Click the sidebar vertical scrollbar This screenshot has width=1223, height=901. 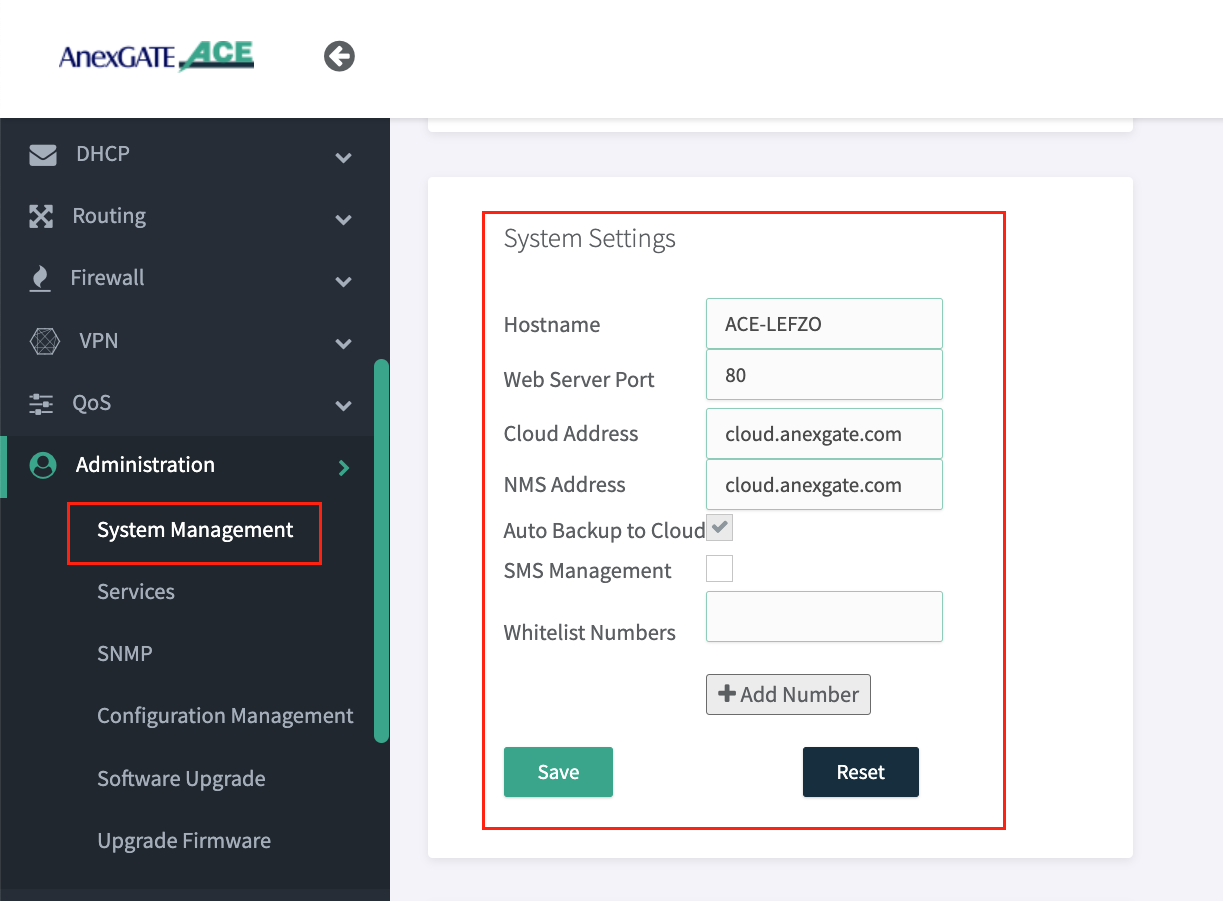pos(381,550)
